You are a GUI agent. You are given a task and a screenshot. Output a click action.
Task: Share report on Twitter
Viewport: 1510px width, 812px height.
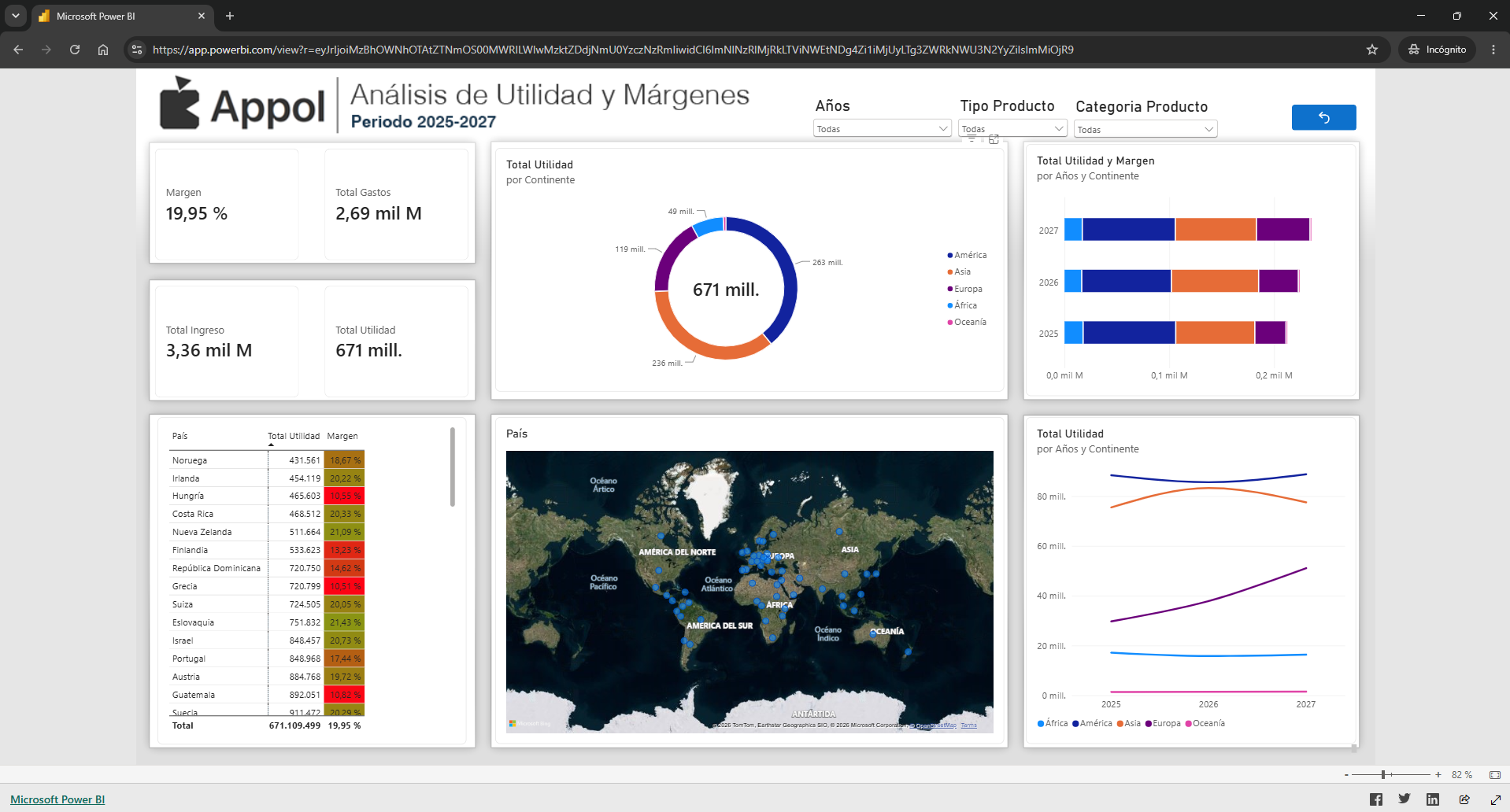(x=1405, y=799)
